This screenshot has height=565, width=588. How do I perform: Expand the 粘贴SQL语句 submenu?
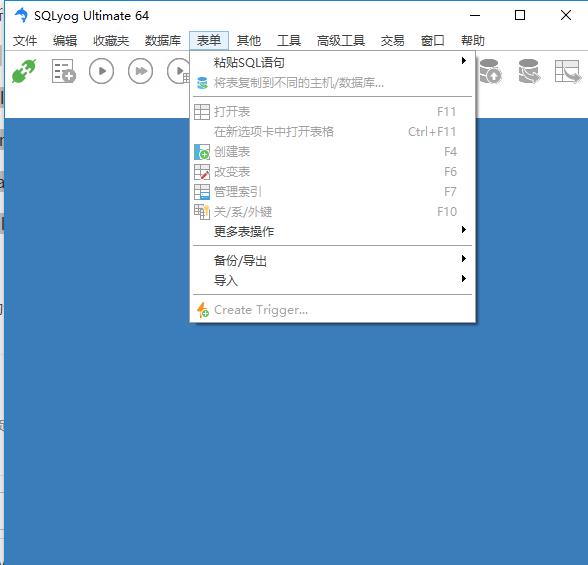332,62
